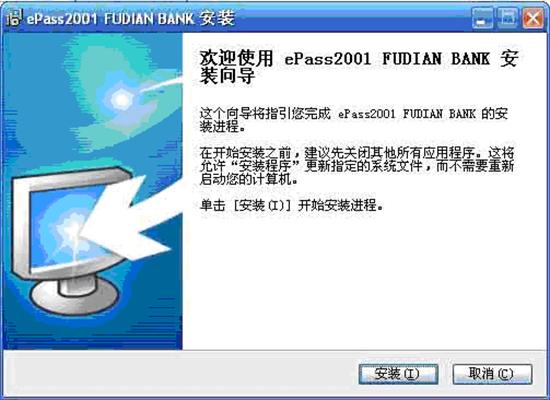Click the title bar text ePass2001 FUDIAN BANK 安装
Viewport: 550px width, 400px height.
click(x=130, y=18)
